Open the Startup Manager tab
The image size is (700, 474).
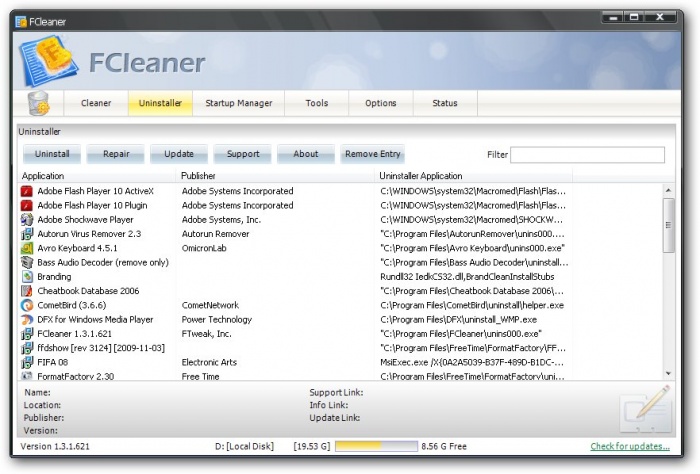(238, 103)
